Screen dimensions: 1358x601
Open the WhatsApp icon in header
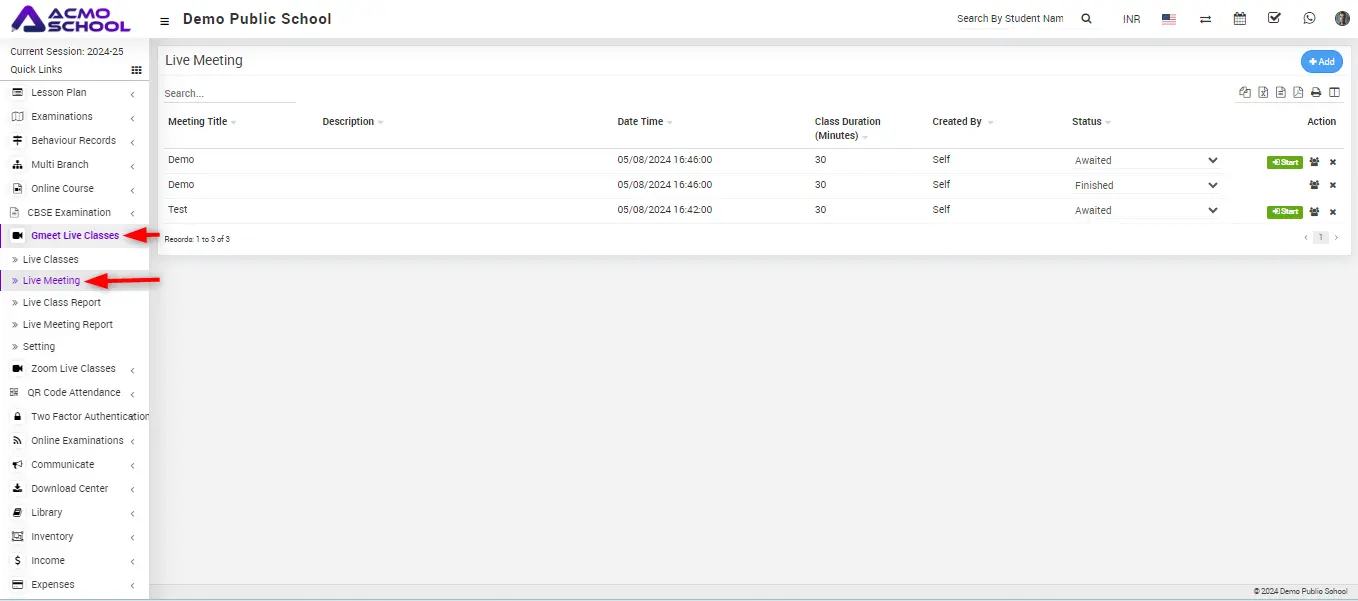pos(1309,18)
